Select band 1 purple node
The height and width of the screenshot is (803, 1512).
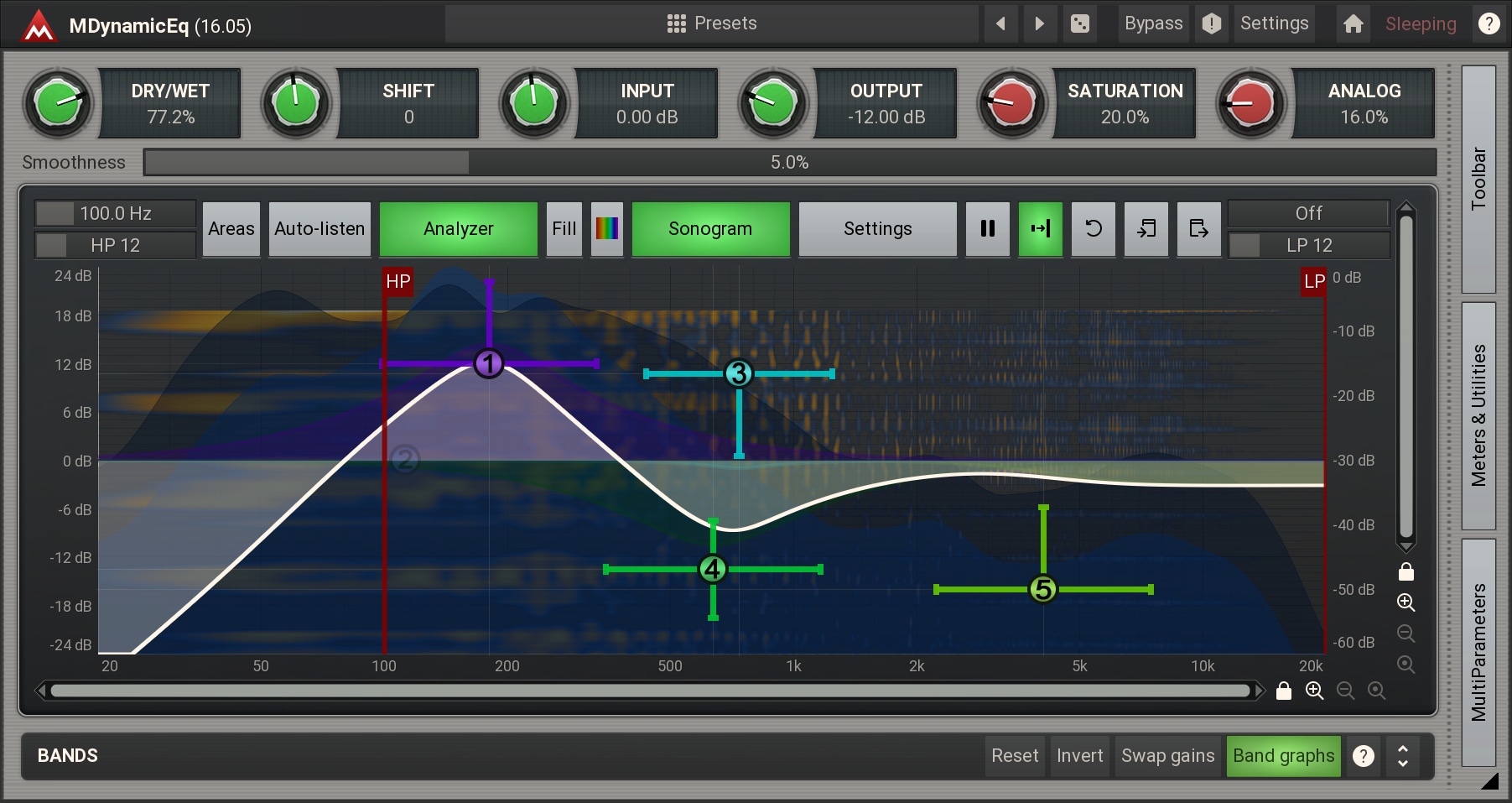[489, 363]
